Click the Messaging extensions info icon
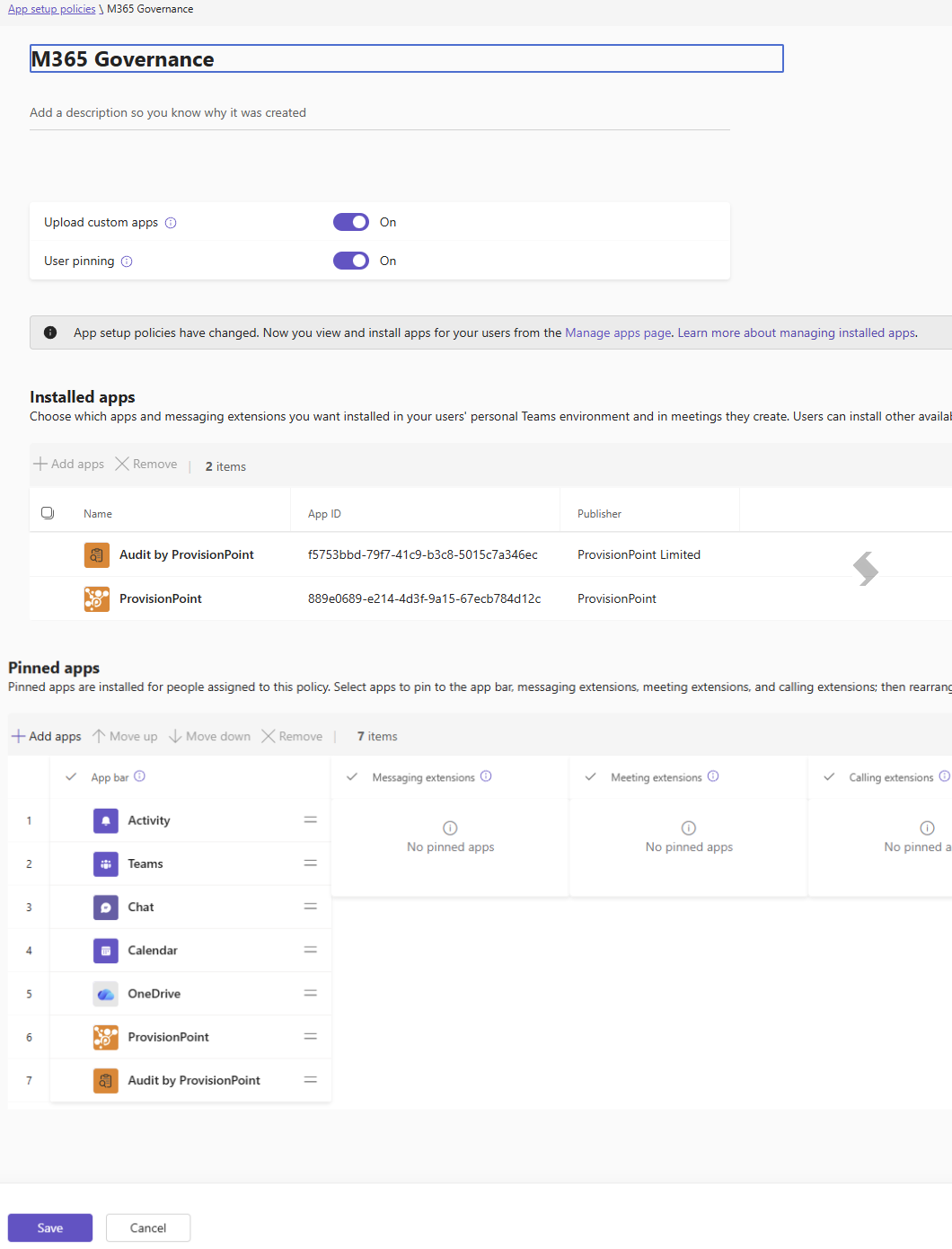The width and height of the screenshot is (952, 1249). click(486, 776)
